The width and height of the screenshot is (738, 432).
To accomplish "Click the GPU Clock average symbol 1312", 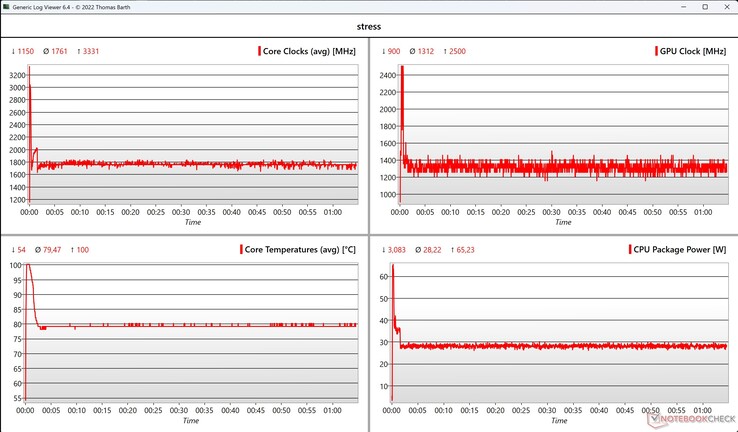I will coord(421,51).
